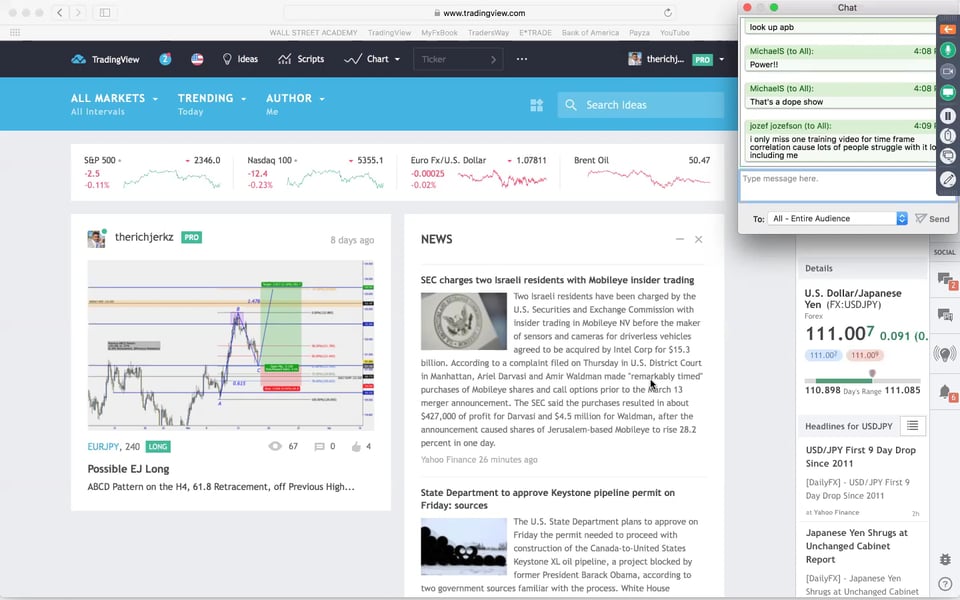Open the MyFxBook bookmark
Screen dimensions: 960x600
(x=439, y=32)
